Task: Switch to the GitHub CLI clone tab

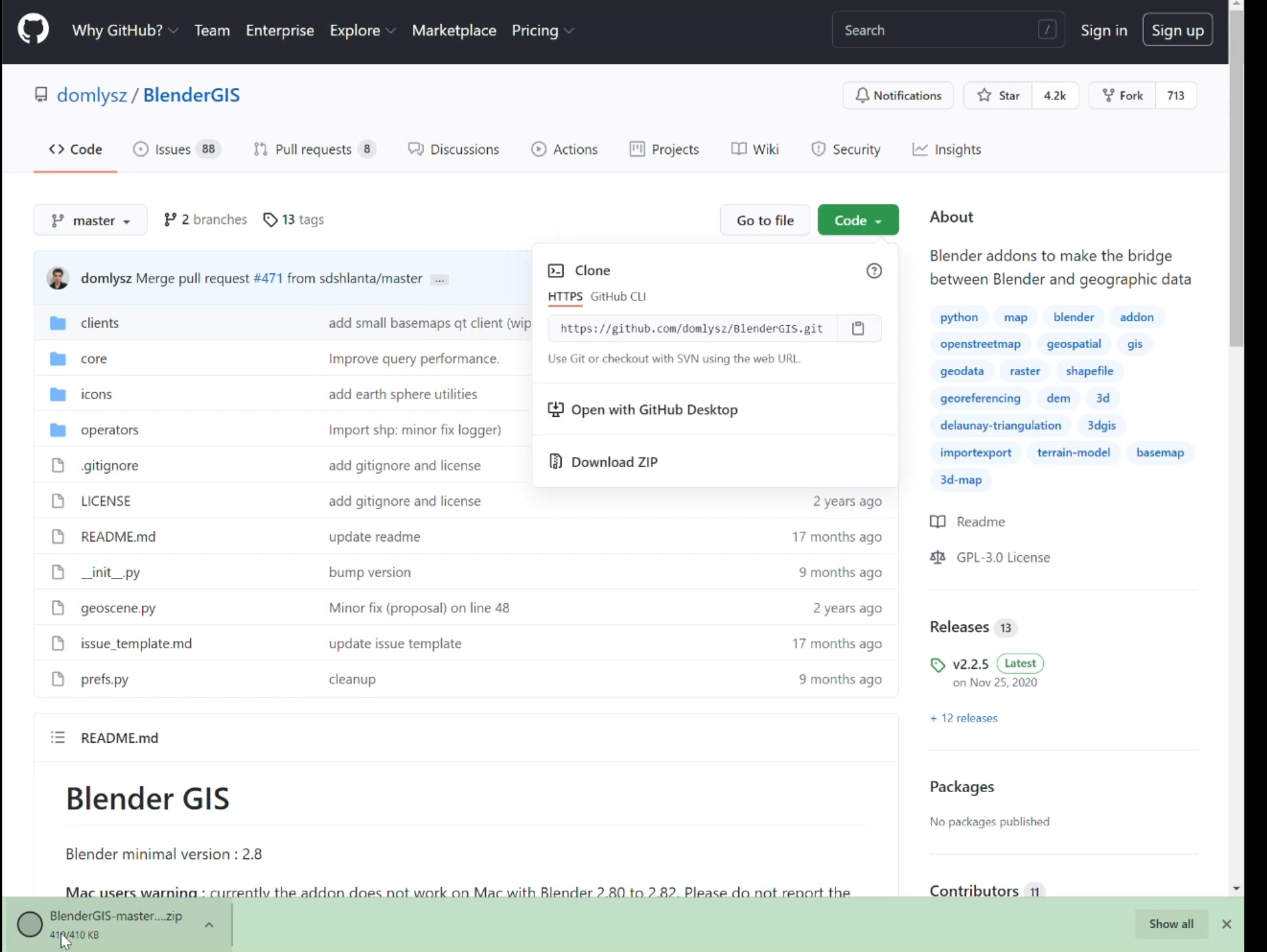Action: pyautogui.click(x=618, y=296)
